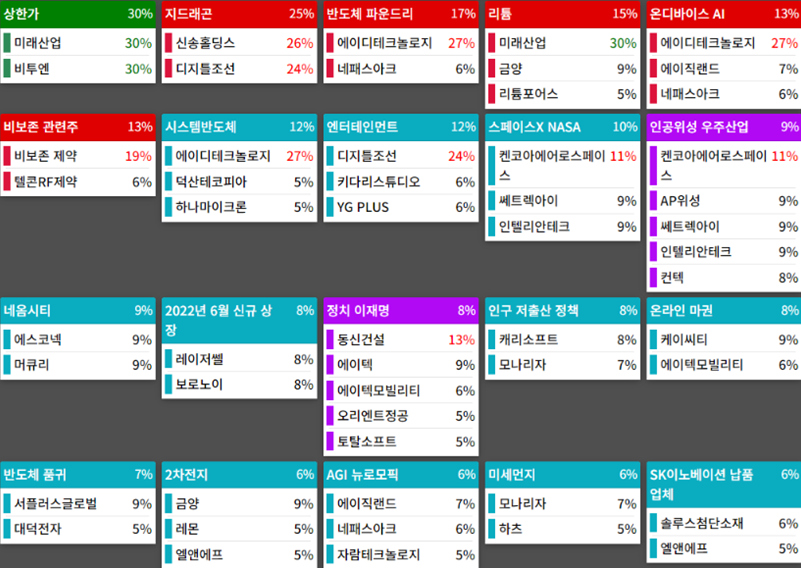The width and height of the screenshot is (801, 568).
Task: Select the 시스템반도체 theme header
Action: 239,127
